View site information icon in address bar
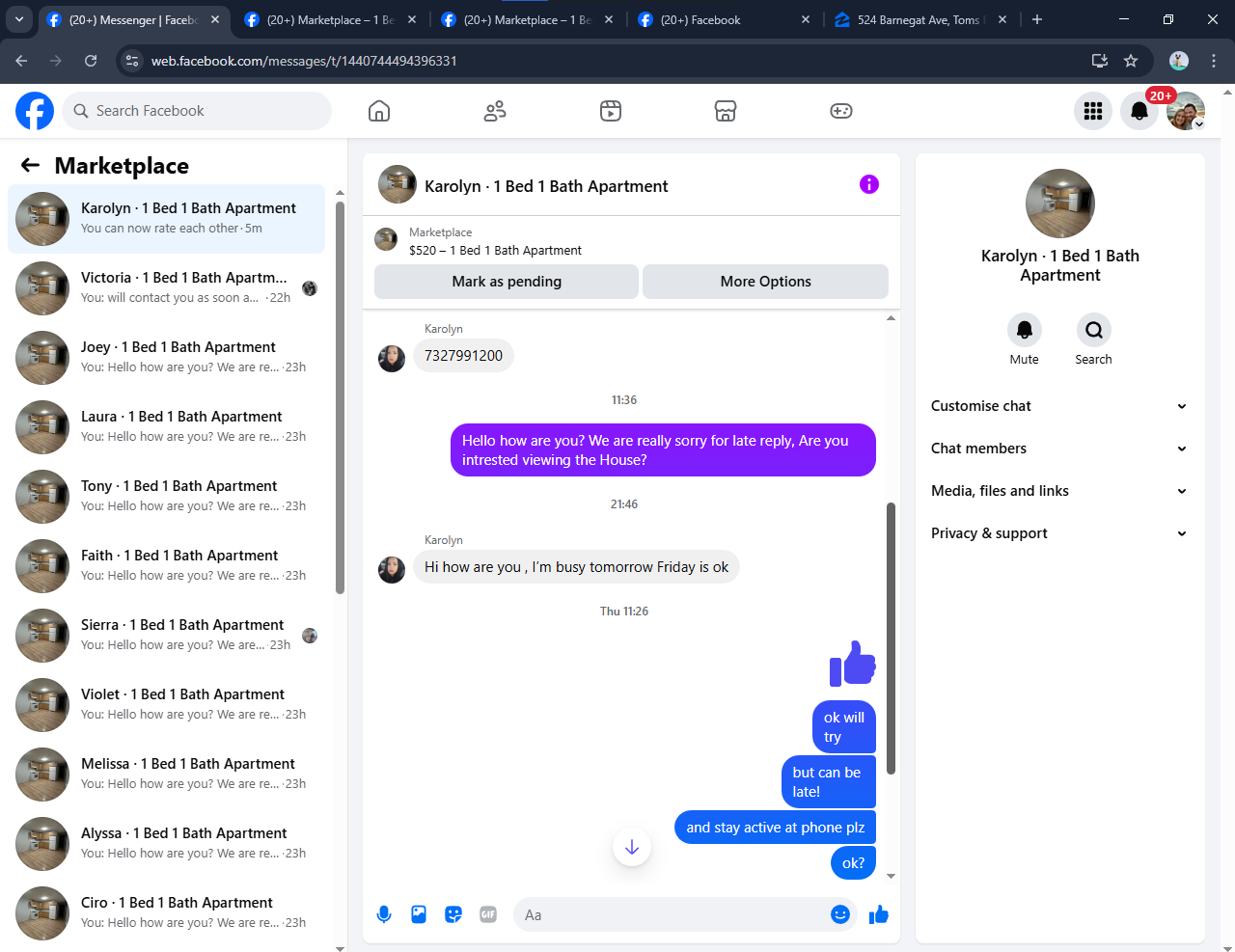Viewport: 1235px width, 952px height. coord(133,61)
